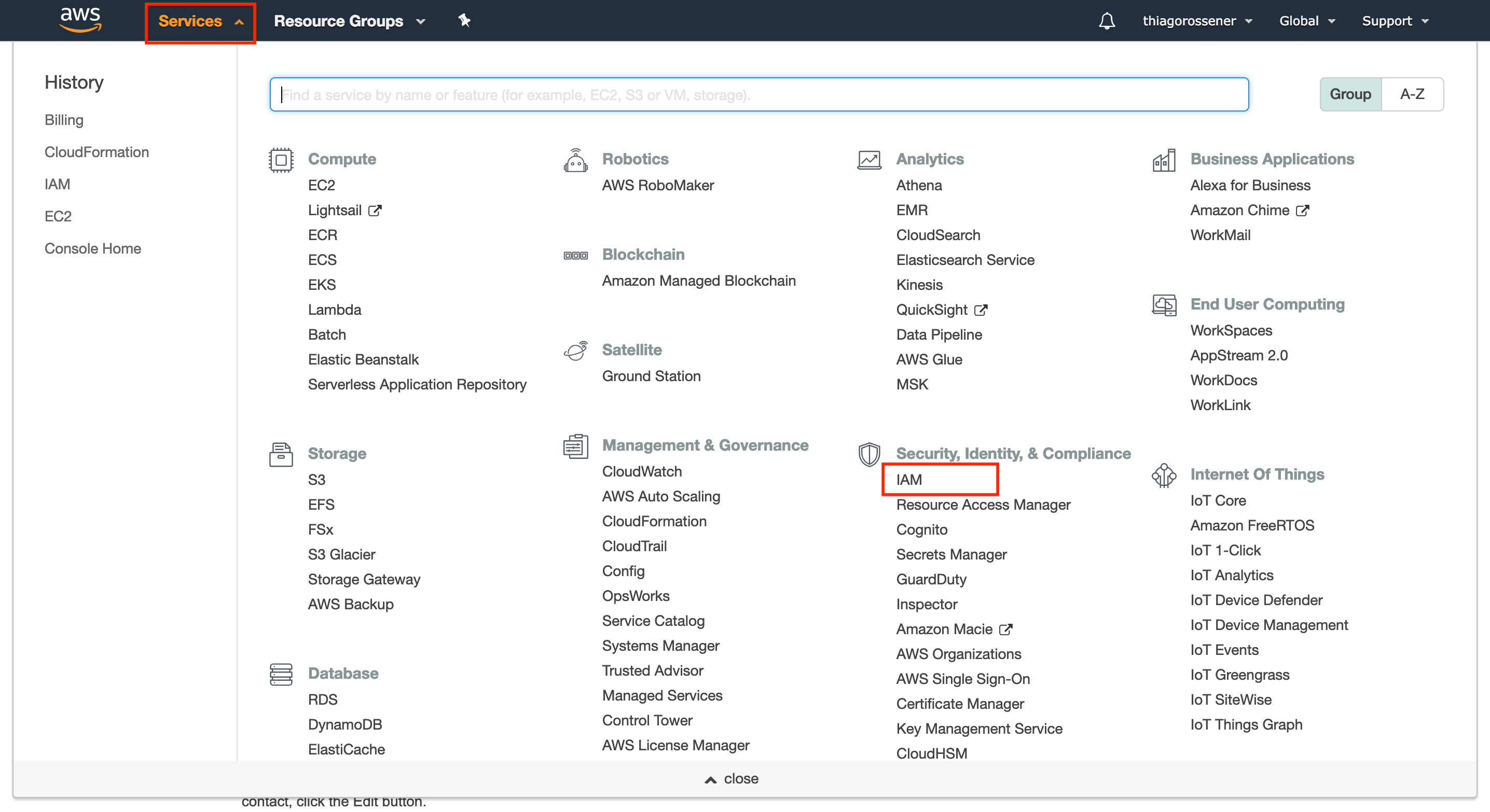Viewport: 1490px width, 812px height.
Task: Collapse the Services dropdown menu
Action: [200, 21]
